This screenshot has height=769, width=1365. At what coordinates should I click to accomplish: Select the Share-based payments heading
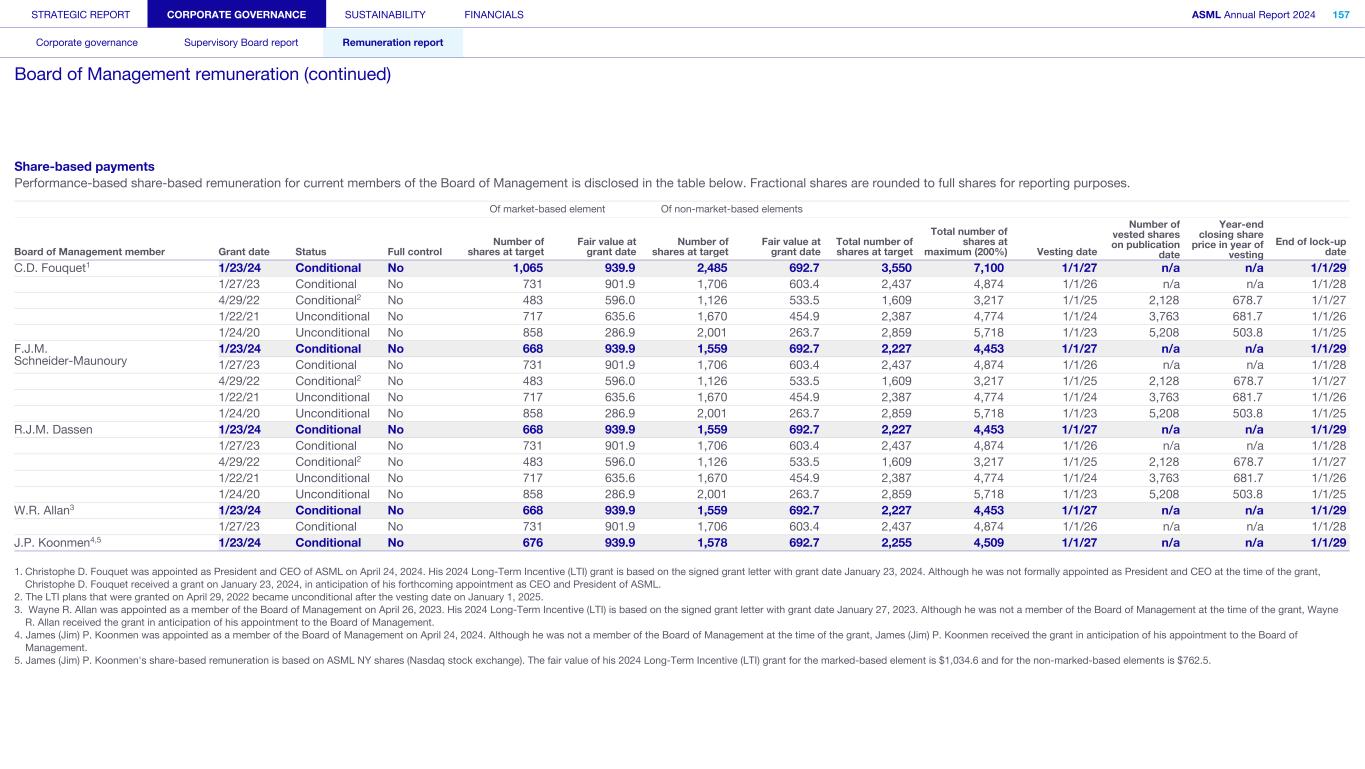tap(84, 166)
